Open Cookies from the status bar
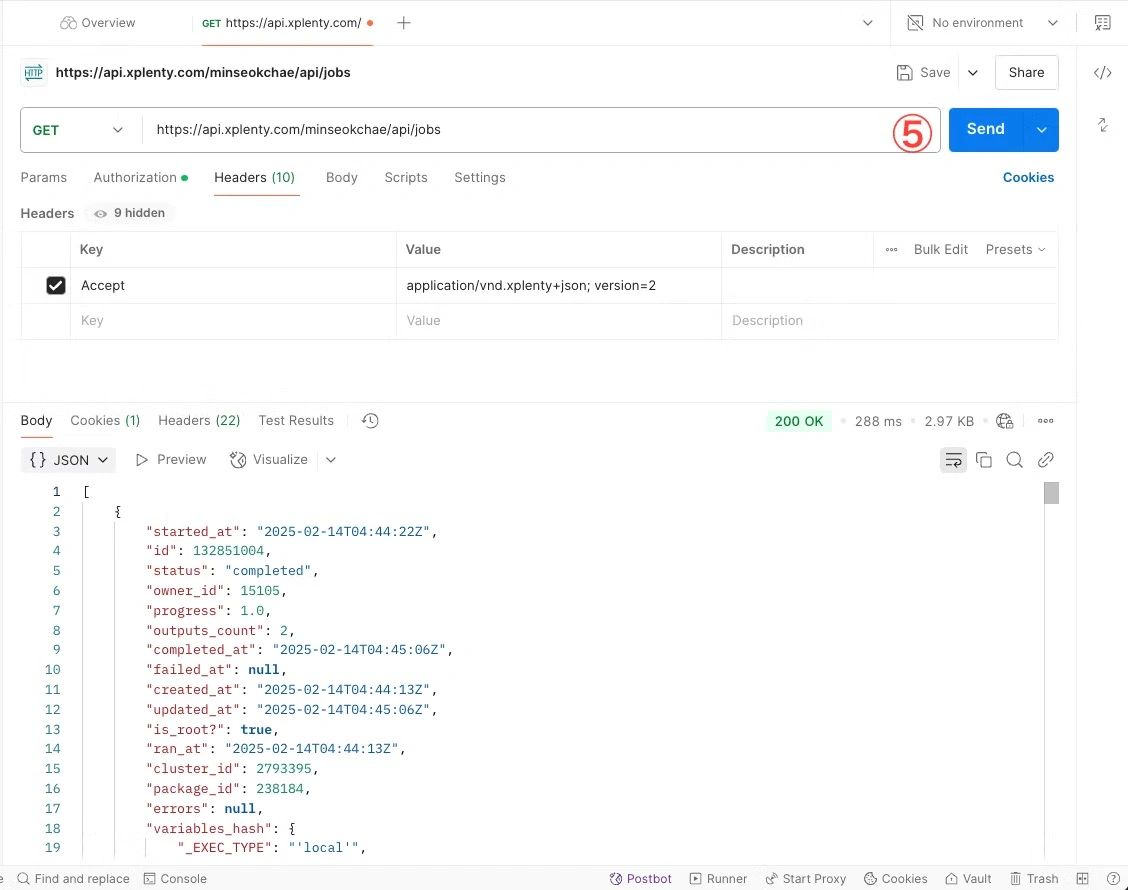 (x=896, y=878)
